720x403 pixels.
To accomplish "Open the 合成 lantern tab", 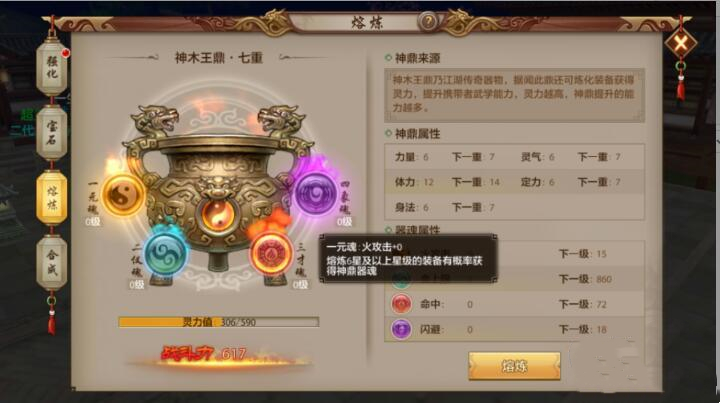I will [52, 263].
